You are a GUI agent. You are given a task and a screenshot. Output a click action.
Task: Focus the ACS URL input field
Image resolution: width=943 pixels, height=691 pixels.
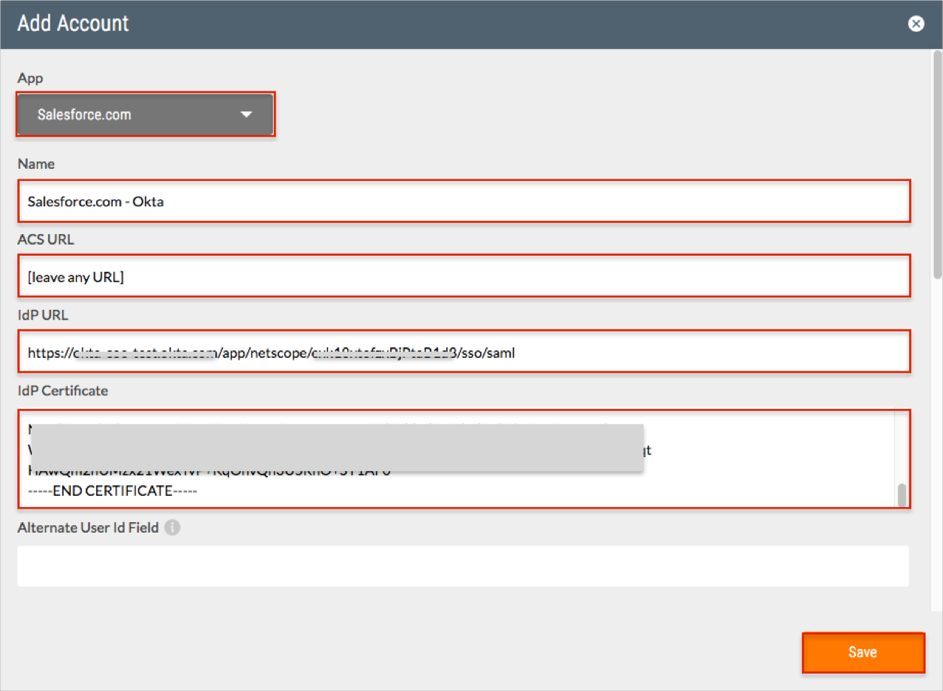[463, 277]
